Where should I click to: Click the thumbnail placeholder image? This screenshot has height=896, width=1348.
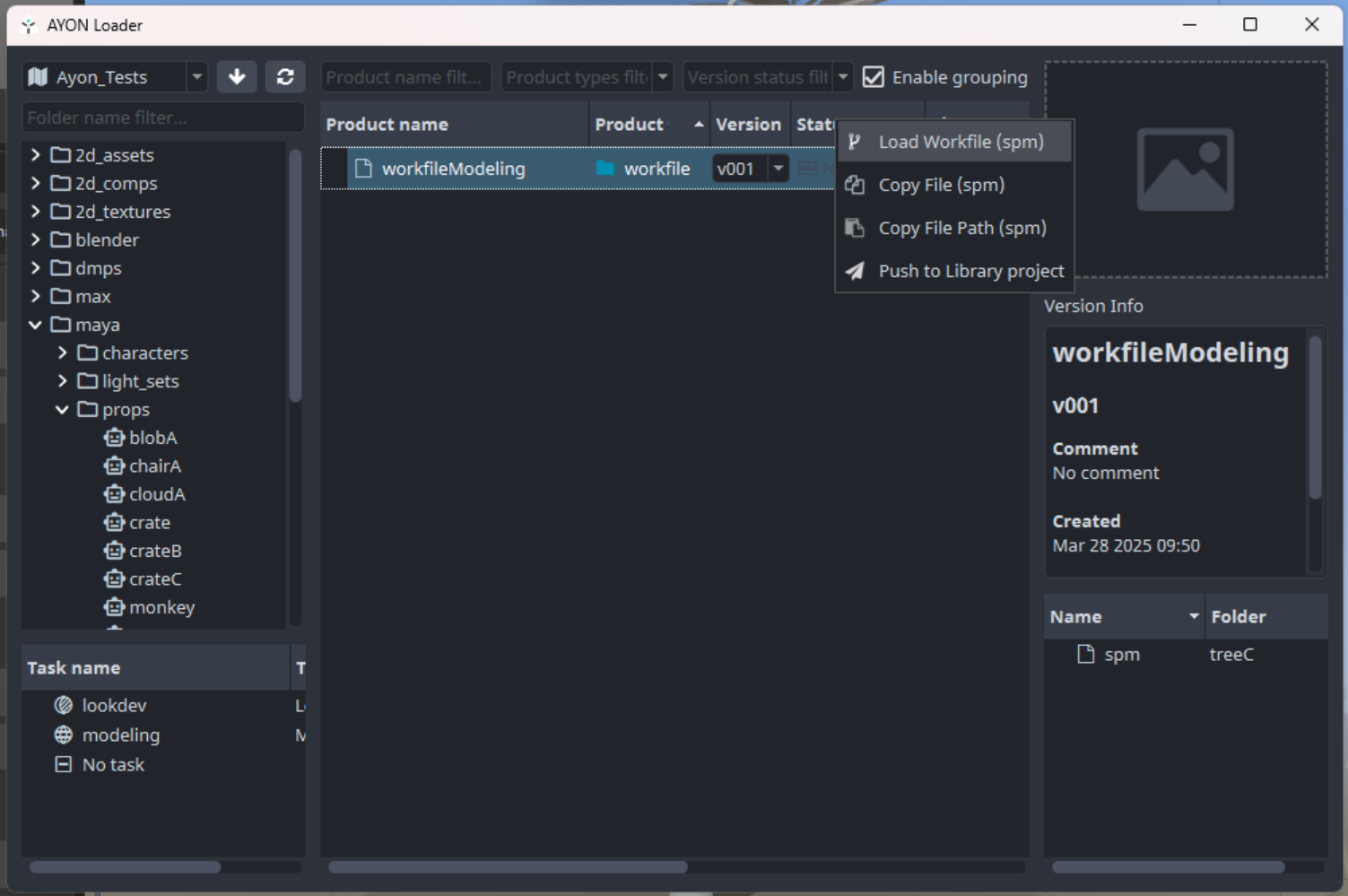(1186, 170)
